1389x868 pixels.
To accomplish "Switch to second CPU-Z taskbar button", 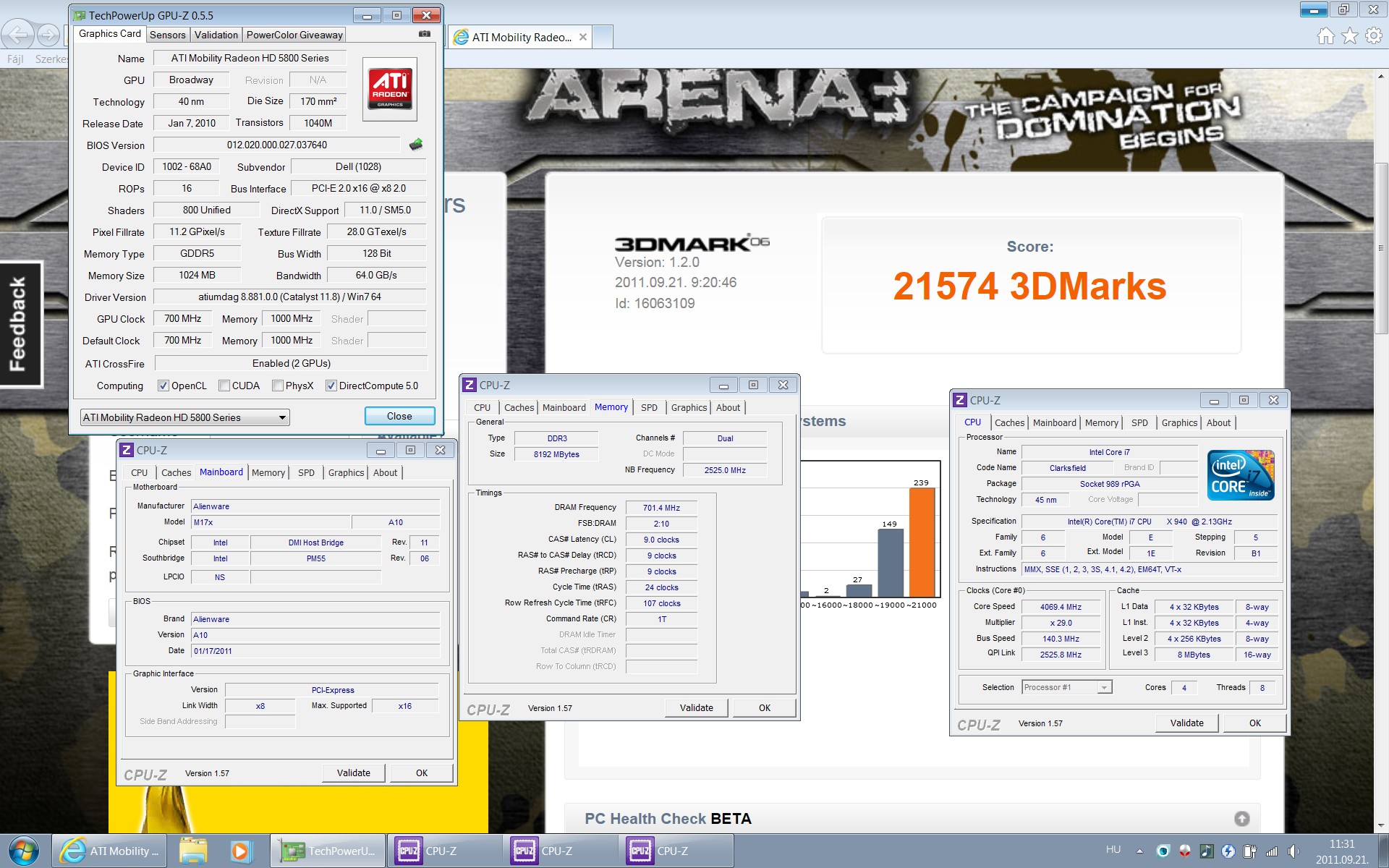I will [x=560, y=851].
